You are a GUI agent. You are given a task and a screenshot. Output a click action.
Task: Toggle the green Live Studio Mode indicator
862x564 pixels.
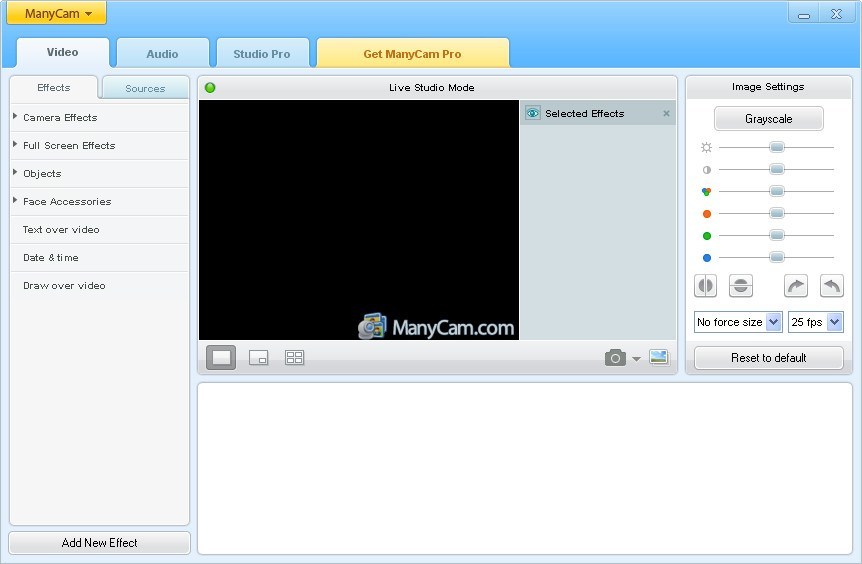coord(210,87)
